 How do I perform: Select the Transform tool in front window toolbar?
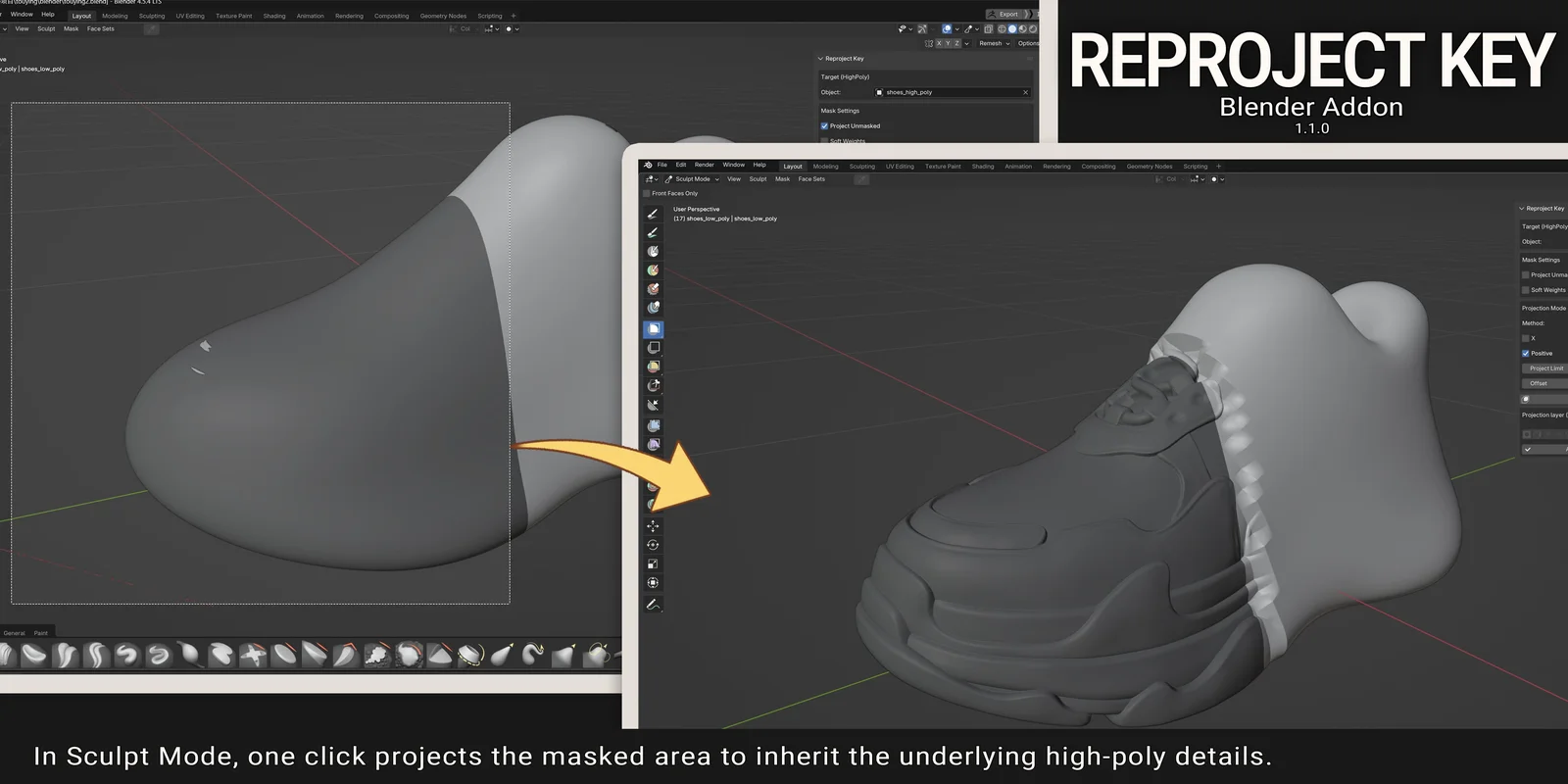tap(653, 582)
